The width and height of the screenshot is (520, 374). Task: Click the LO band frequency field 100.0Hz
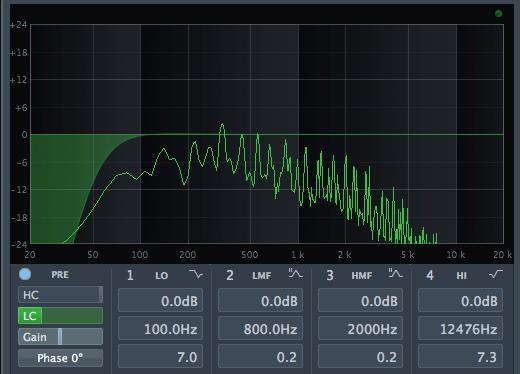[160, 329]
